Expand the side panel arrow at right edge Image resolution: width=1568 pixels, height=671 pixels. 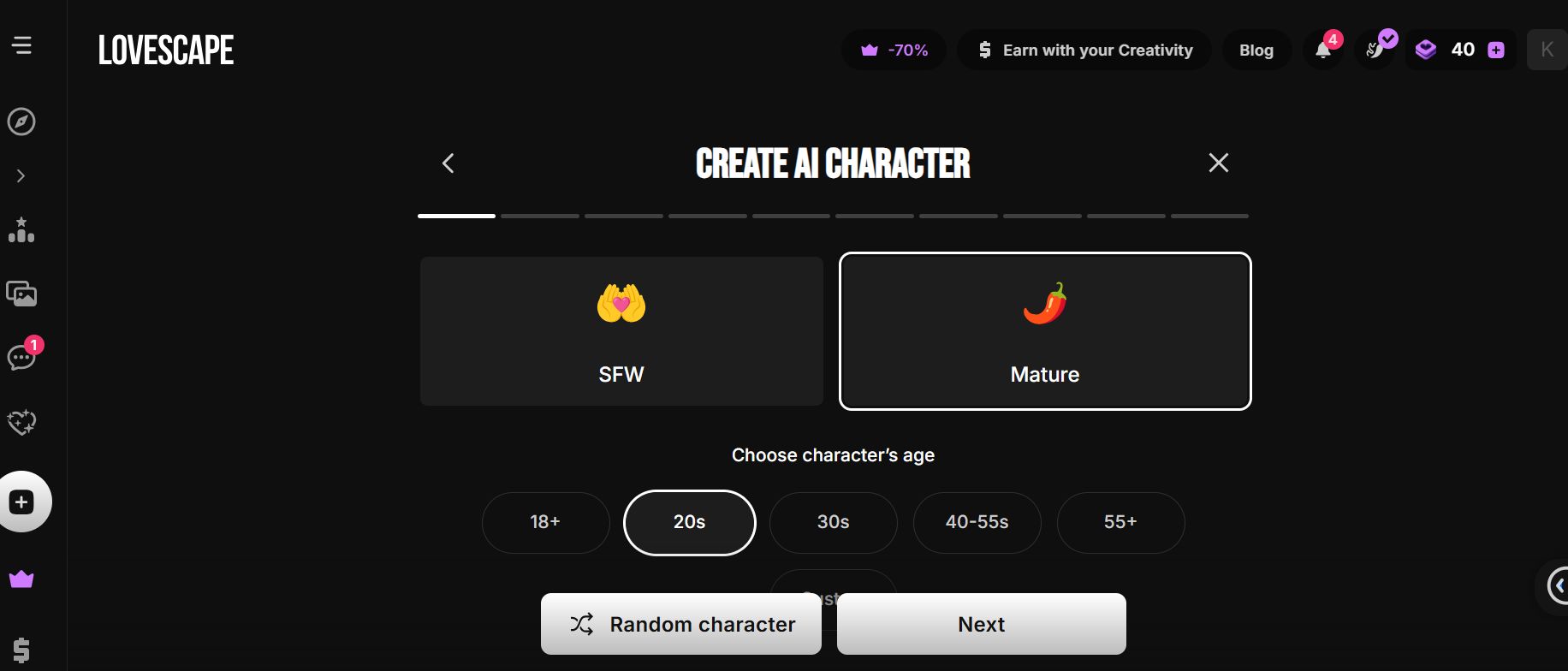point(1558,586)
